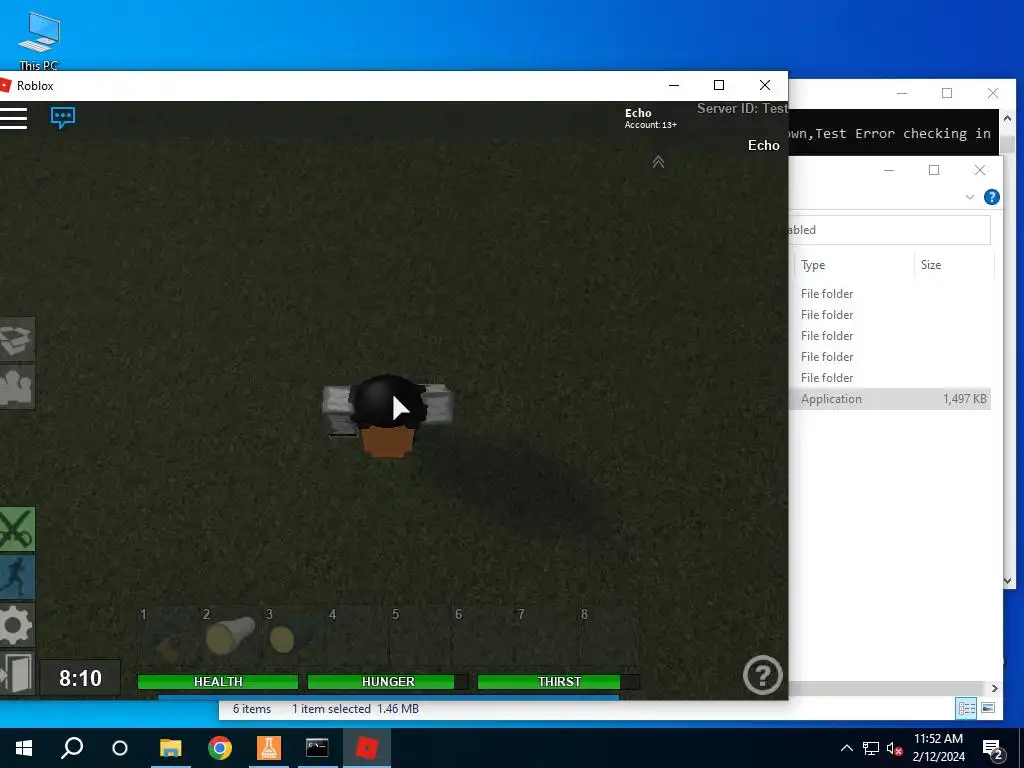Open This PC desktop icon

coord(39,40)
